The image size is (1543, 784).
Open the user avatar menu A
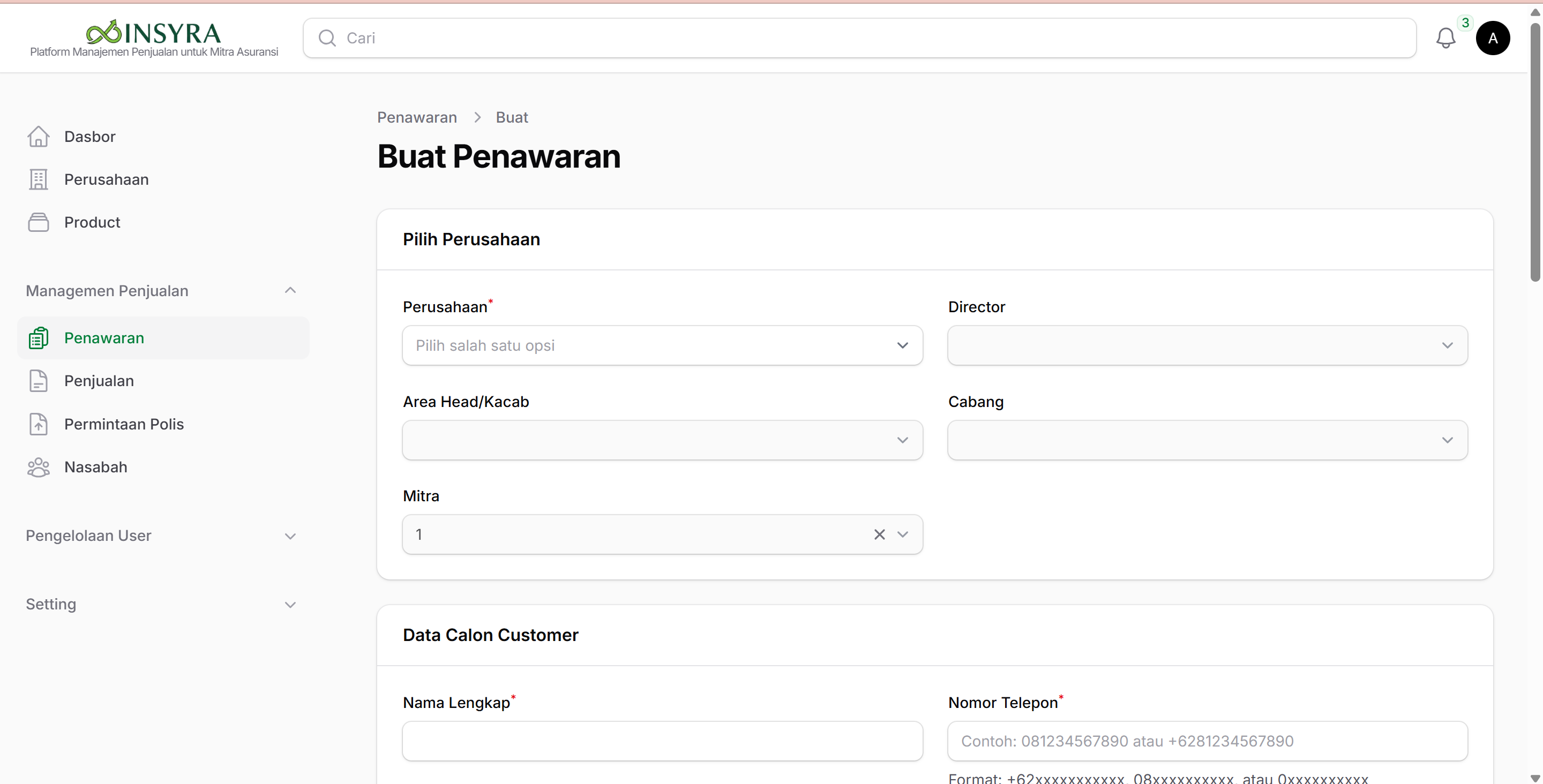tap(1493, 39)
